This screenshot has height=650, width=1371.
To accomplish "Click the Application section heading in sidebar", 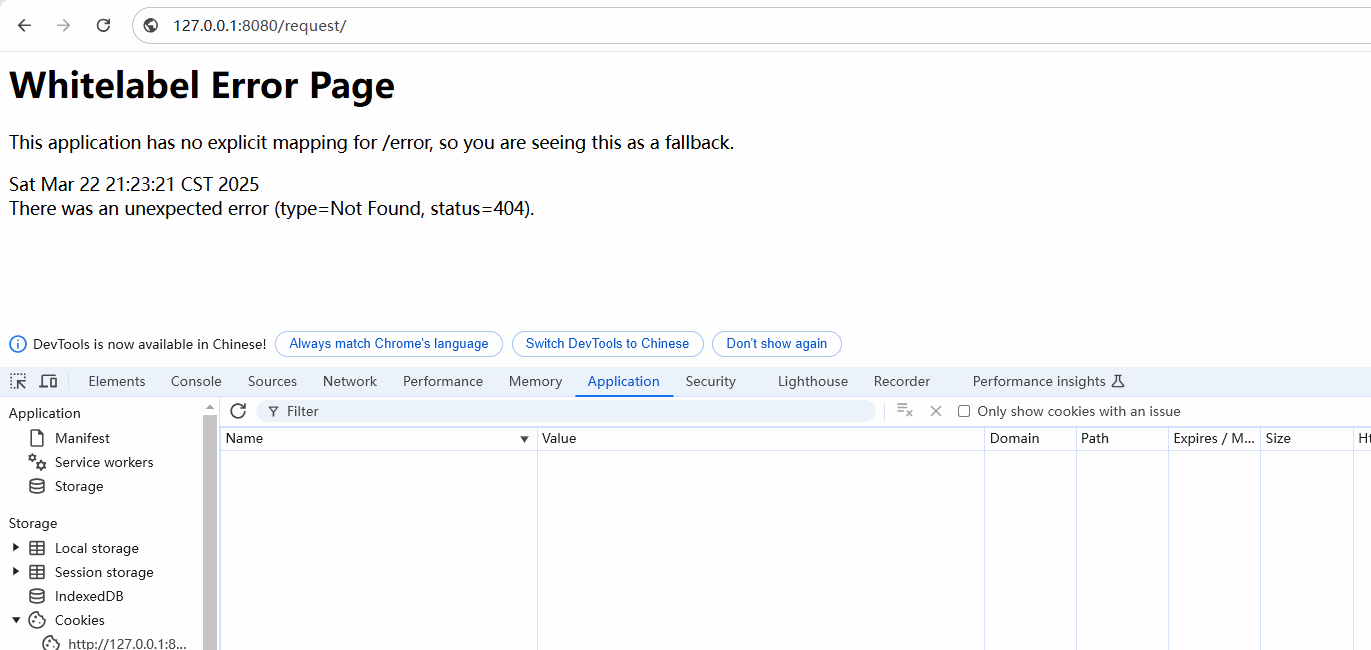I will (45, 413).
